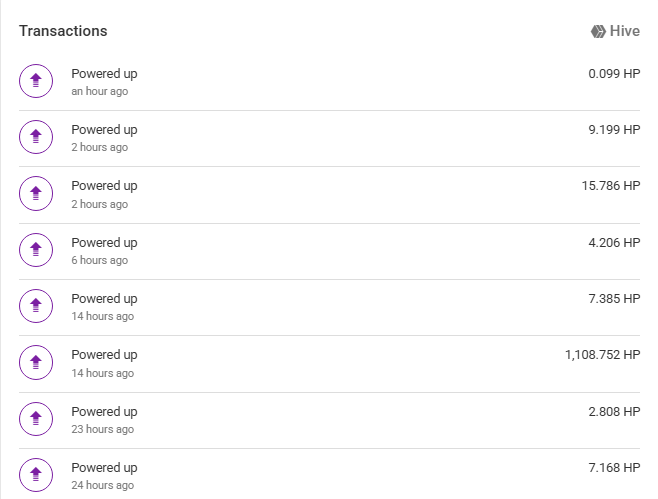Click the power-up icon for 1,108.752 HP

tap(36, 362)
